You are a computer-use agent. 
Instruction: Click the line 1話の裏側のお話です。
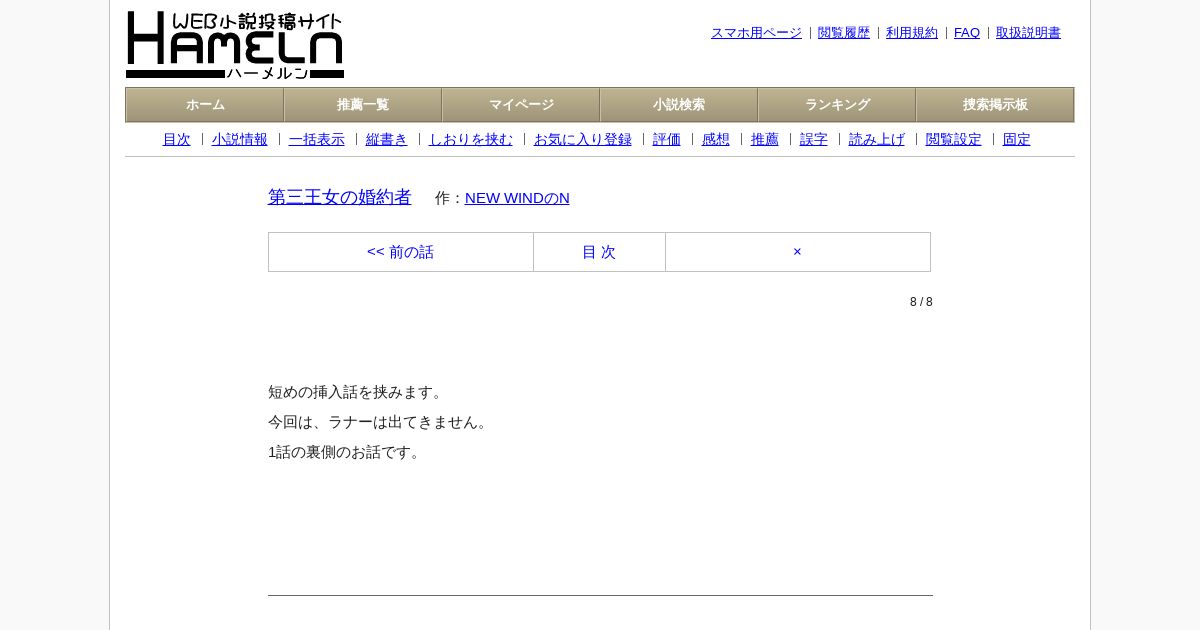tap(347, 452)
